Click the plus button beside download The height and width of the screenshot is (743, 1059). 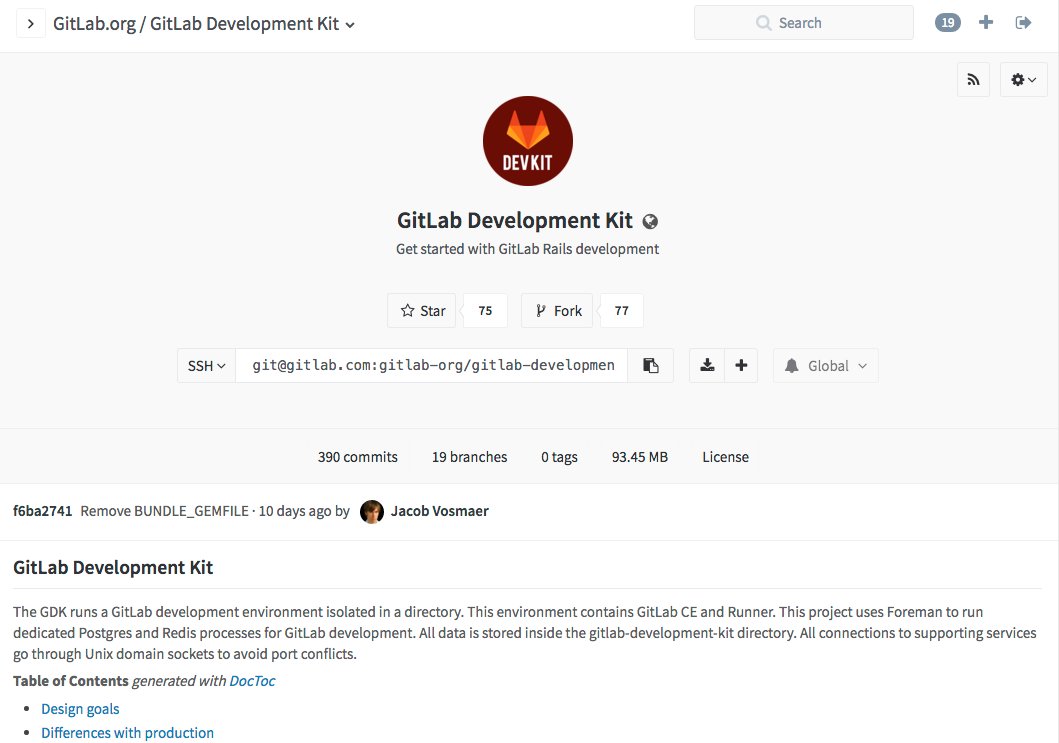[741, 365]
